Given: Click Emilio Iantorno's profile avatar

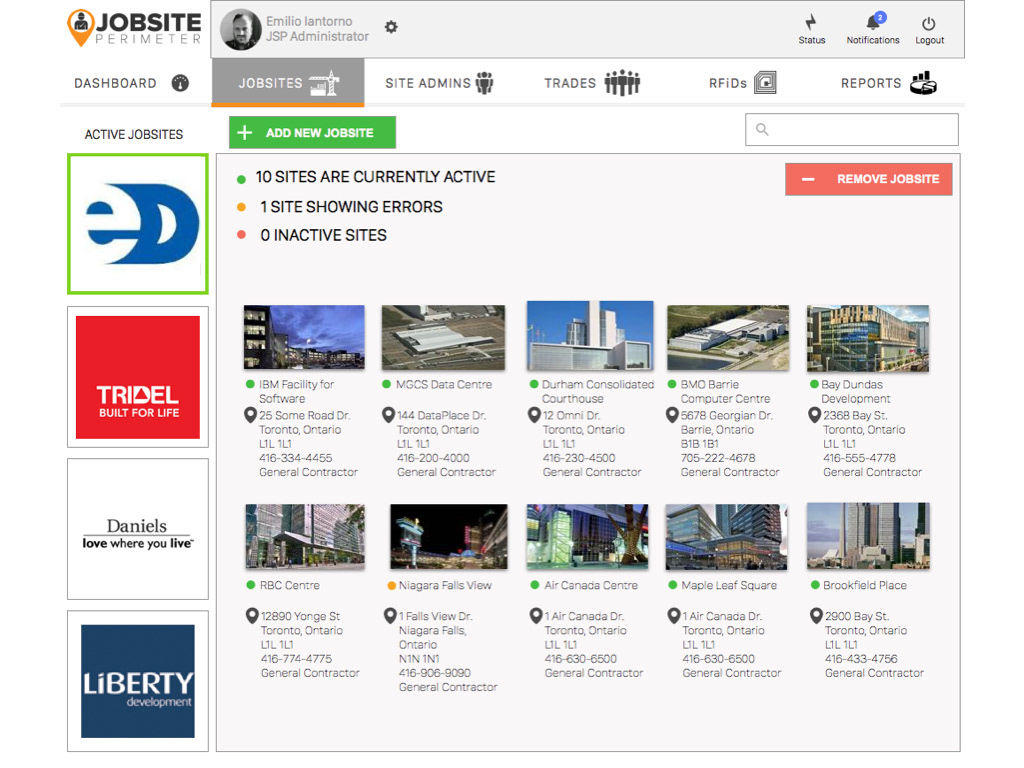Looking at the screenshot, I should (x=240, y=29).
